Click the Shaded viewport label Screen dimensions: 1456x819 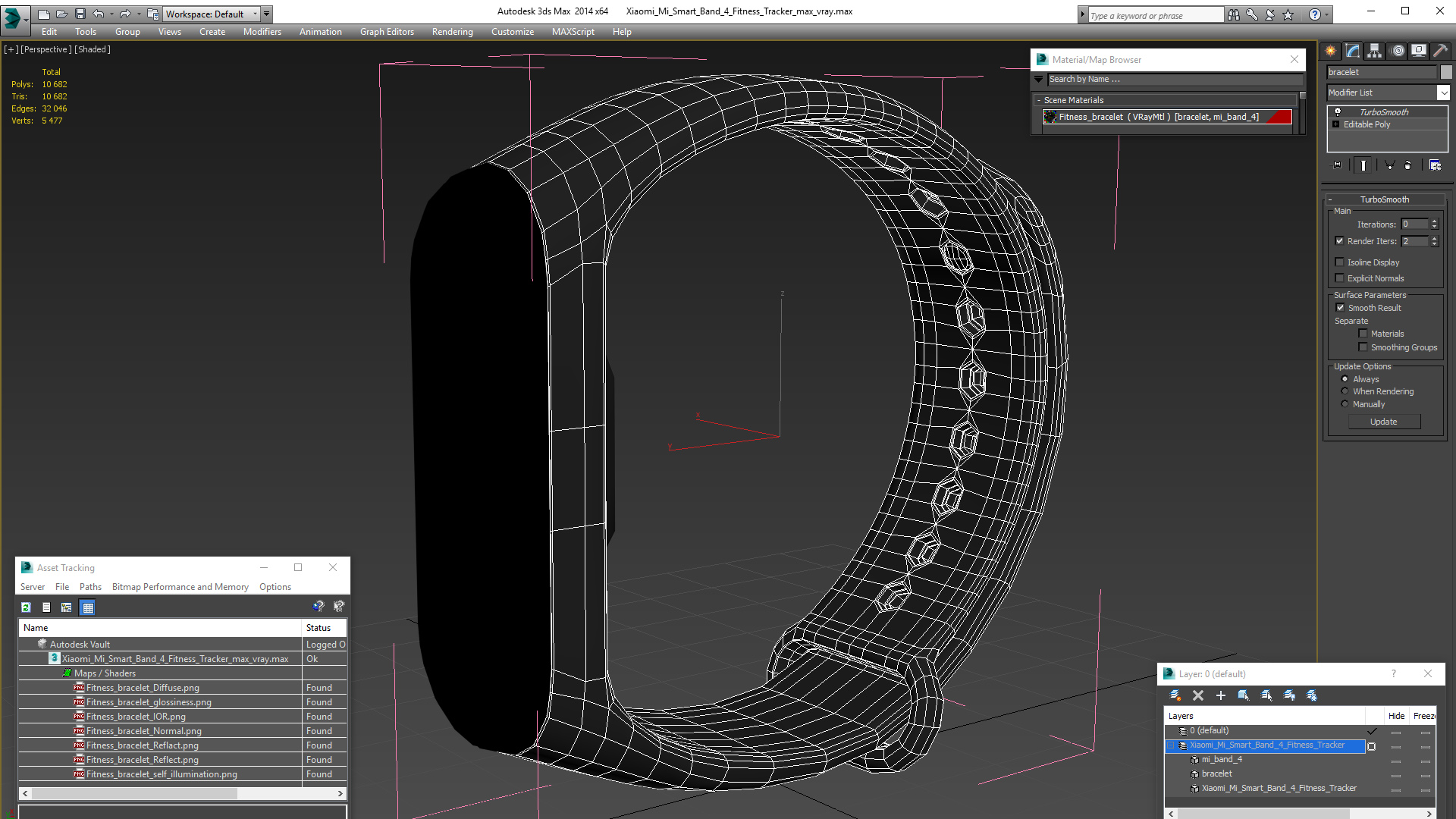click(x=93, y=49)
